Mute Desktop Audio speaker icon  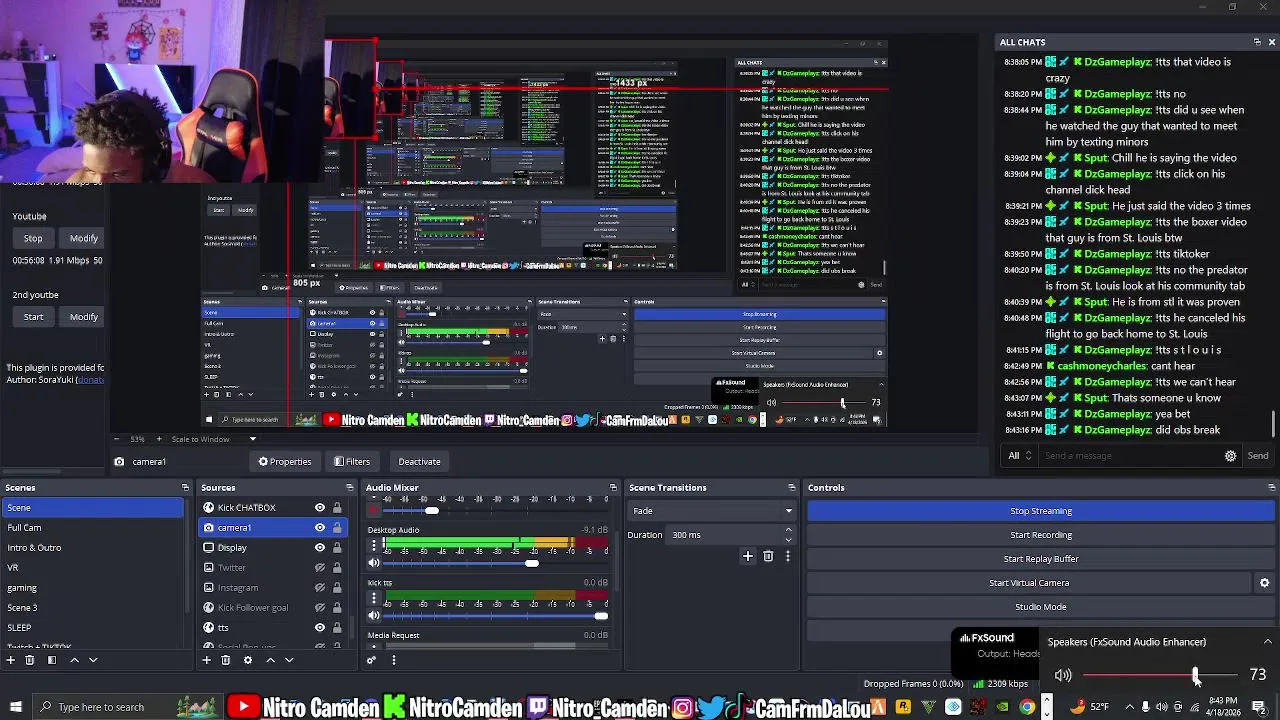click(374, 563)
